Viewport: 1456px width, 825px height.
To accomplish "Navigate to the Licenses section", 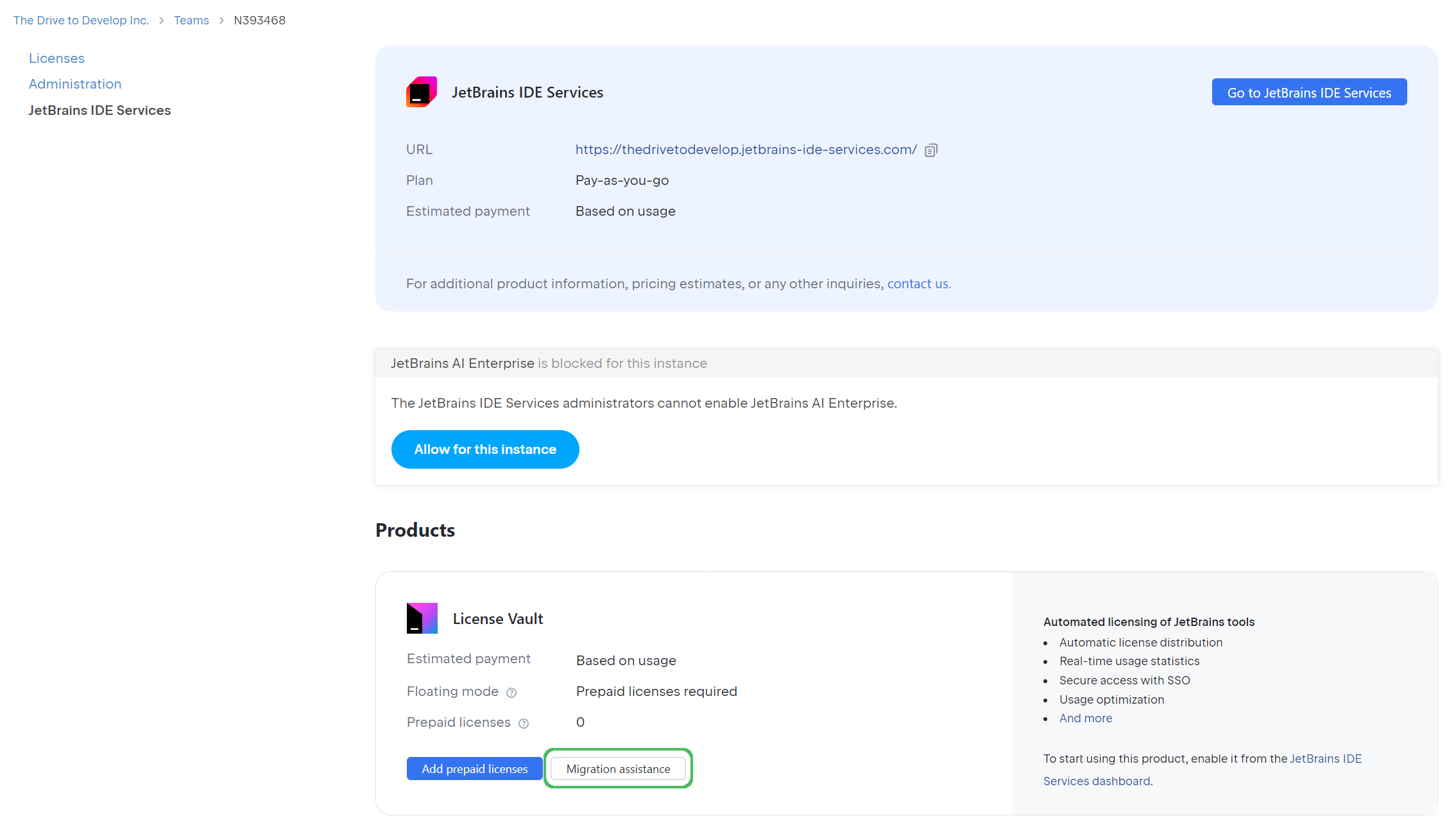I will tap(56, 57).
